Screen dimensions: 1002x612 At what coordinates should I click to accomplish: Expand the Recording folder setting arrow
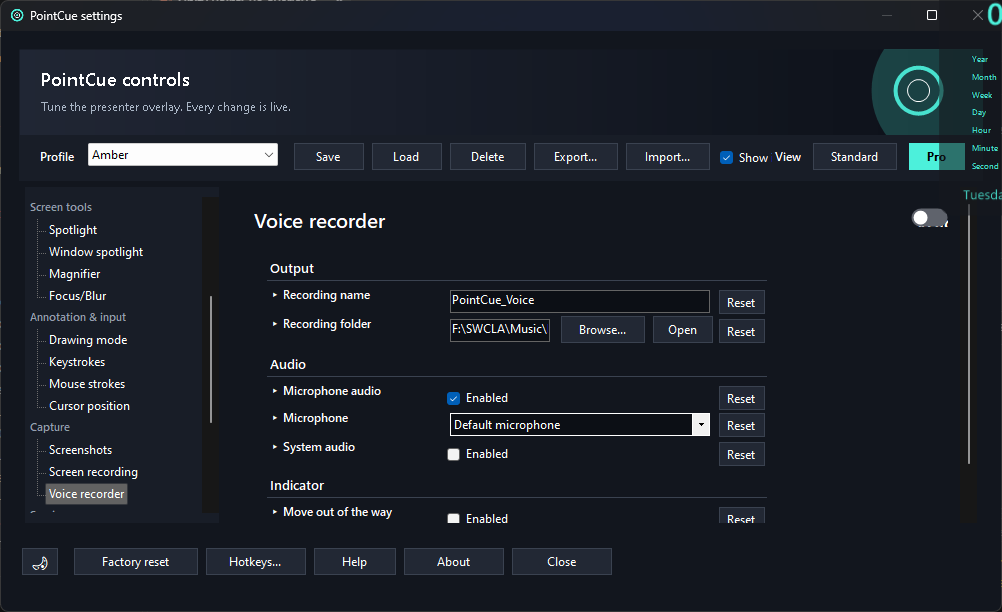tap(275, 324)
